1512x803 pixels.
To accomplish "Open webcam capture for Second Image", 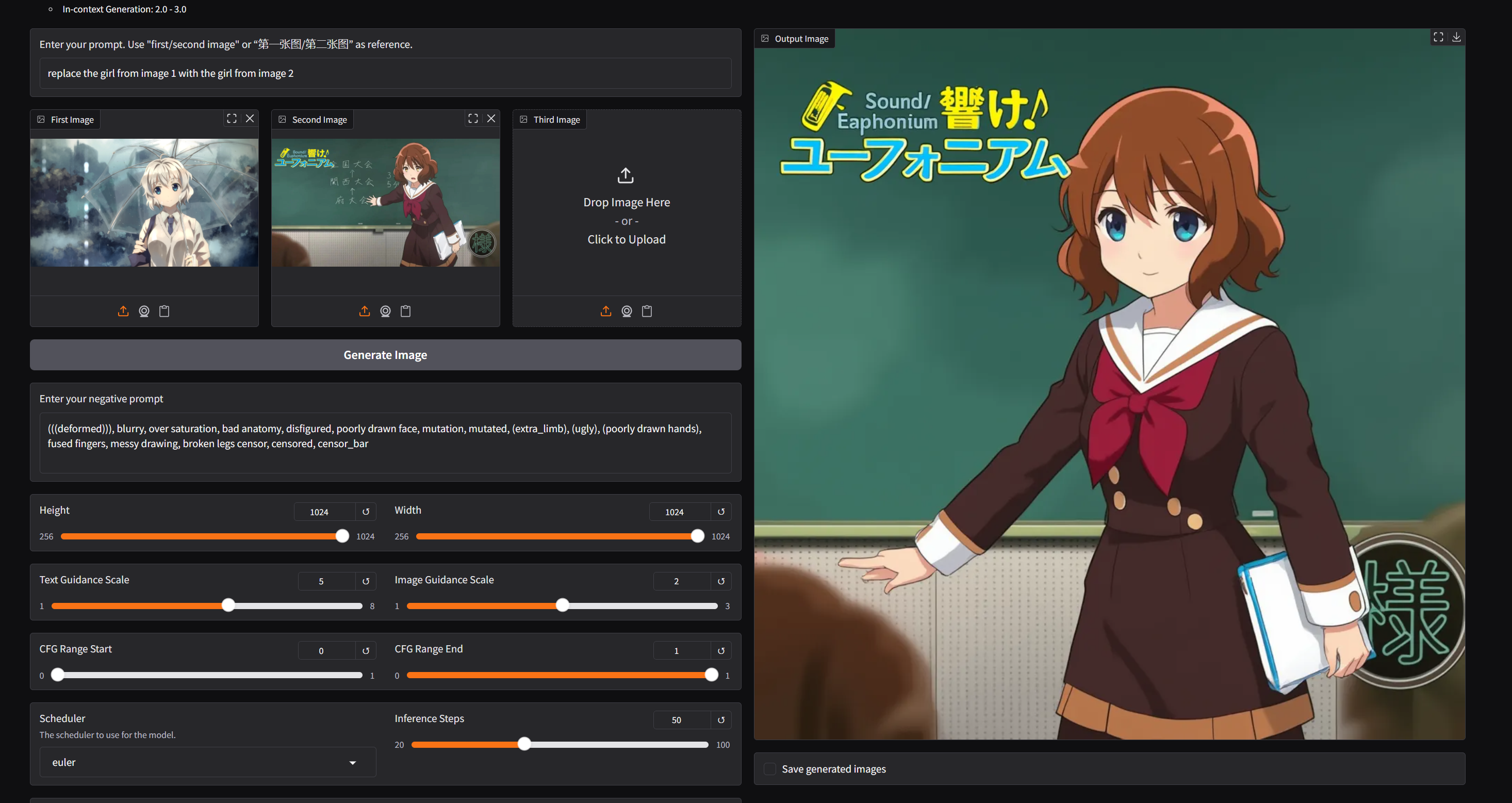I will pyautogui.click(x=385, y=311).
